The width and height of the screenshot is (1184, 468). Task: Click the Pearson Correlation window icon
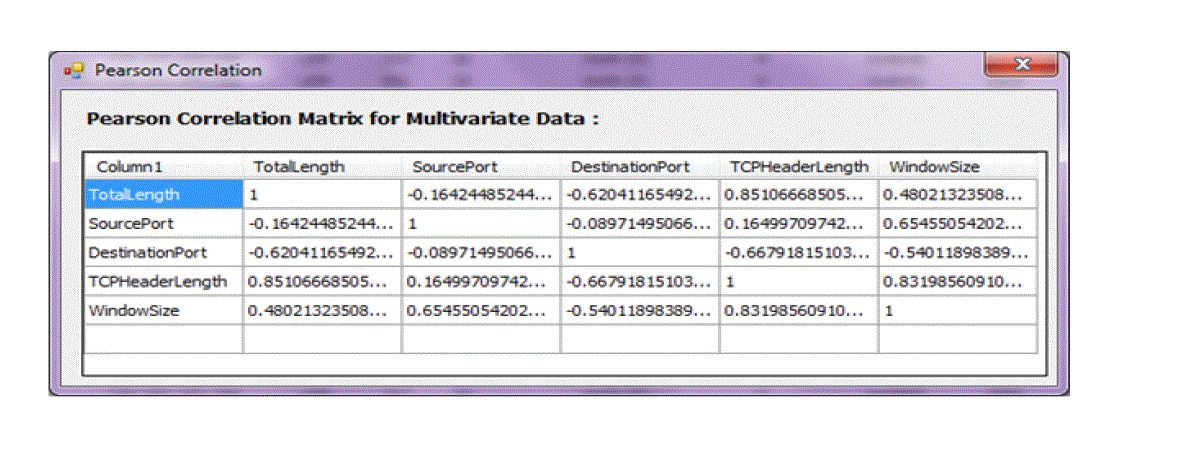point(73,71)
